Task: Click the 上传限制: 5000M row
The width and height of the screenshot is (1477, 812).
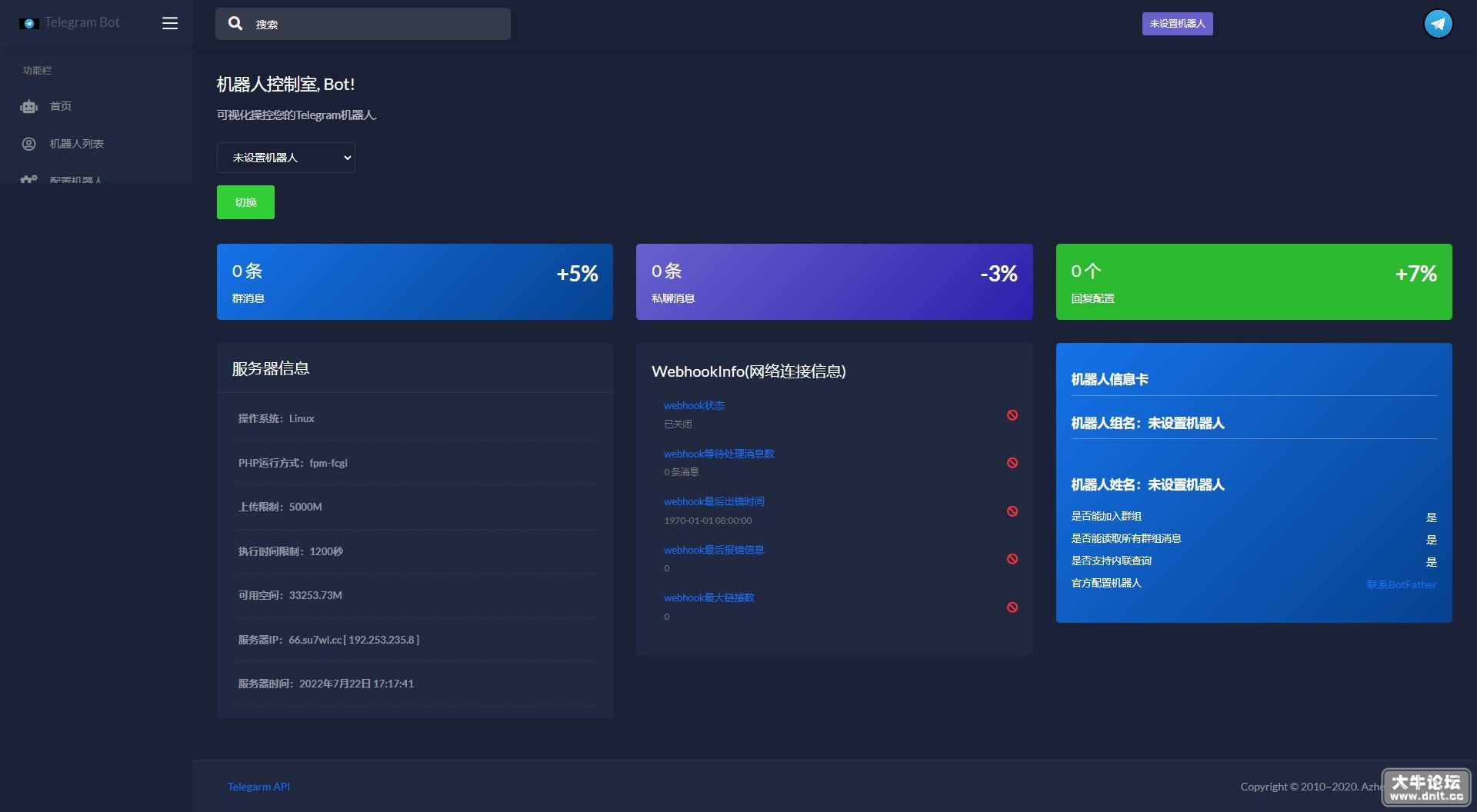Action: [415, 507]
